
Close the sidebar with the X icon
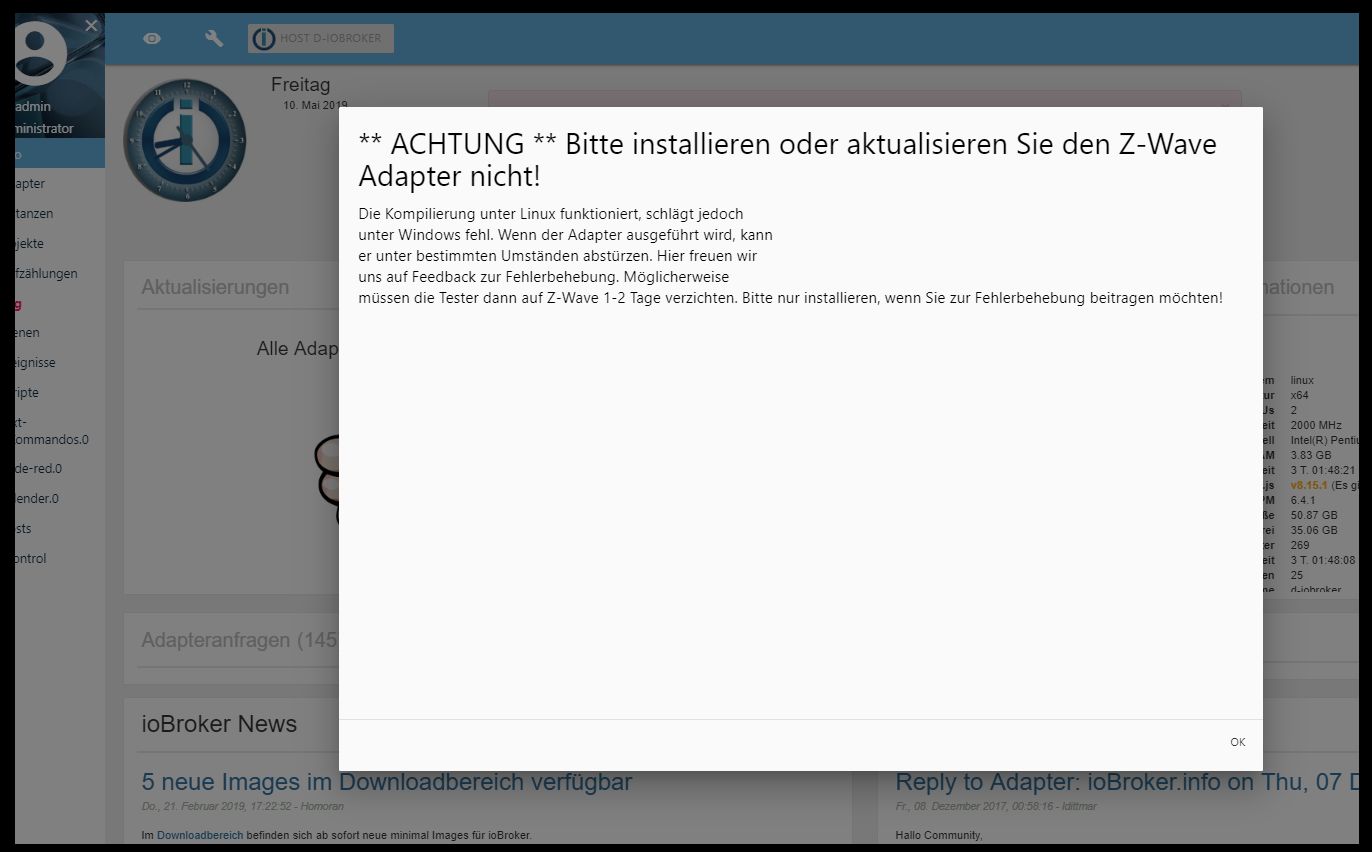point(91,26)
